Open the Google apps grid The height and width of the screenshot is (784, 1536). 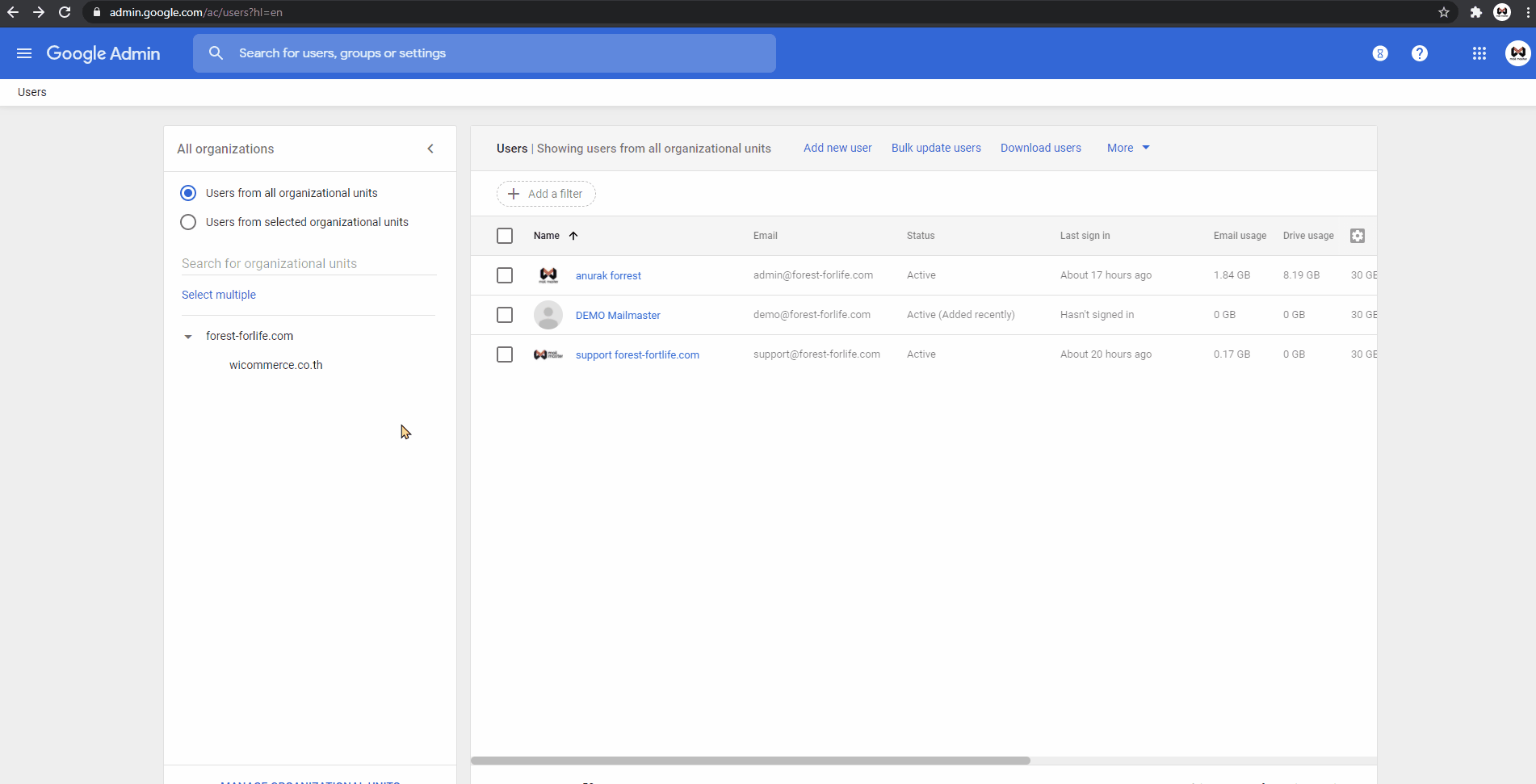point(1479,53)
